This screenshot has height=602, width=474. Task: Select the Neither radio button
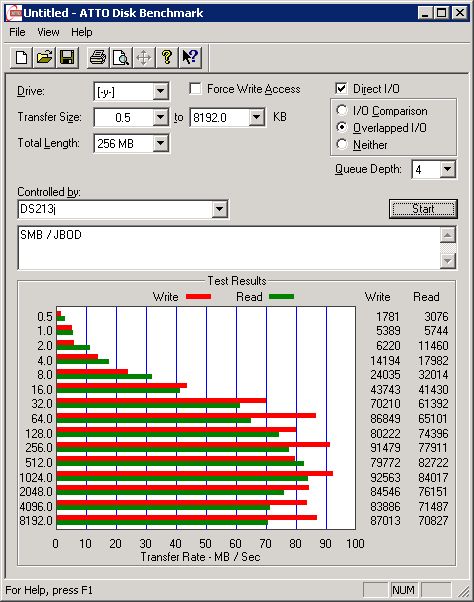click(x=342, y=144)
